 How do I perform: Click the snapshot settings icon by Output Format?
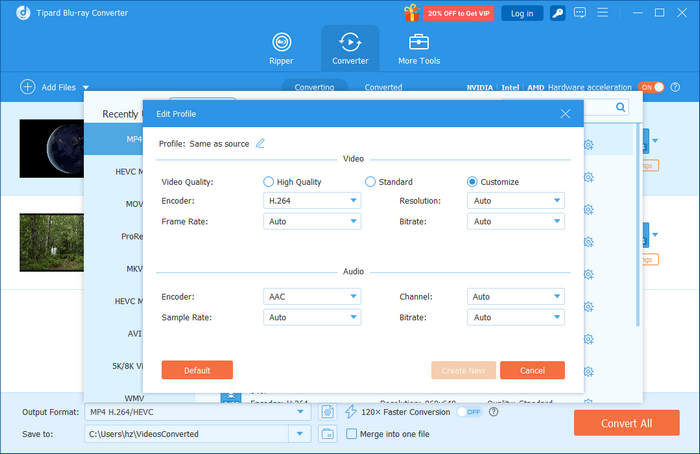[328, 412]
